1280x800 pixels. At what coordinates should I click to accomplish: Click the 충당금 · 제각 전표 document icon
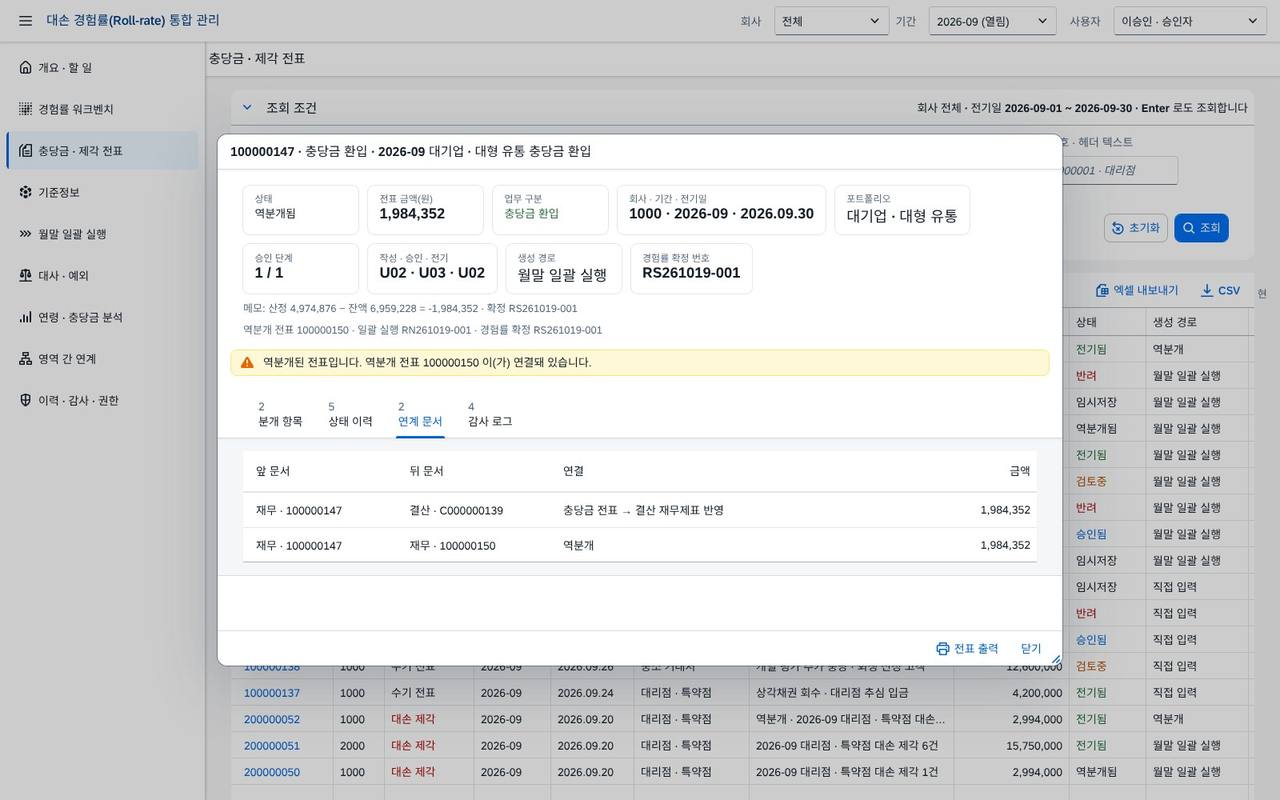pos(25,151)
